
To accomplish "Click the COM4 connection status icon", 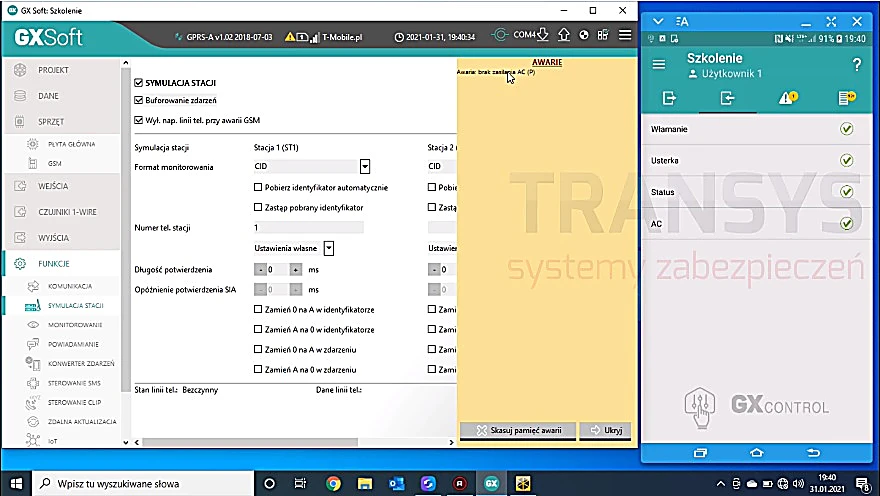I will pyautogui.click(x=499, y=35).
